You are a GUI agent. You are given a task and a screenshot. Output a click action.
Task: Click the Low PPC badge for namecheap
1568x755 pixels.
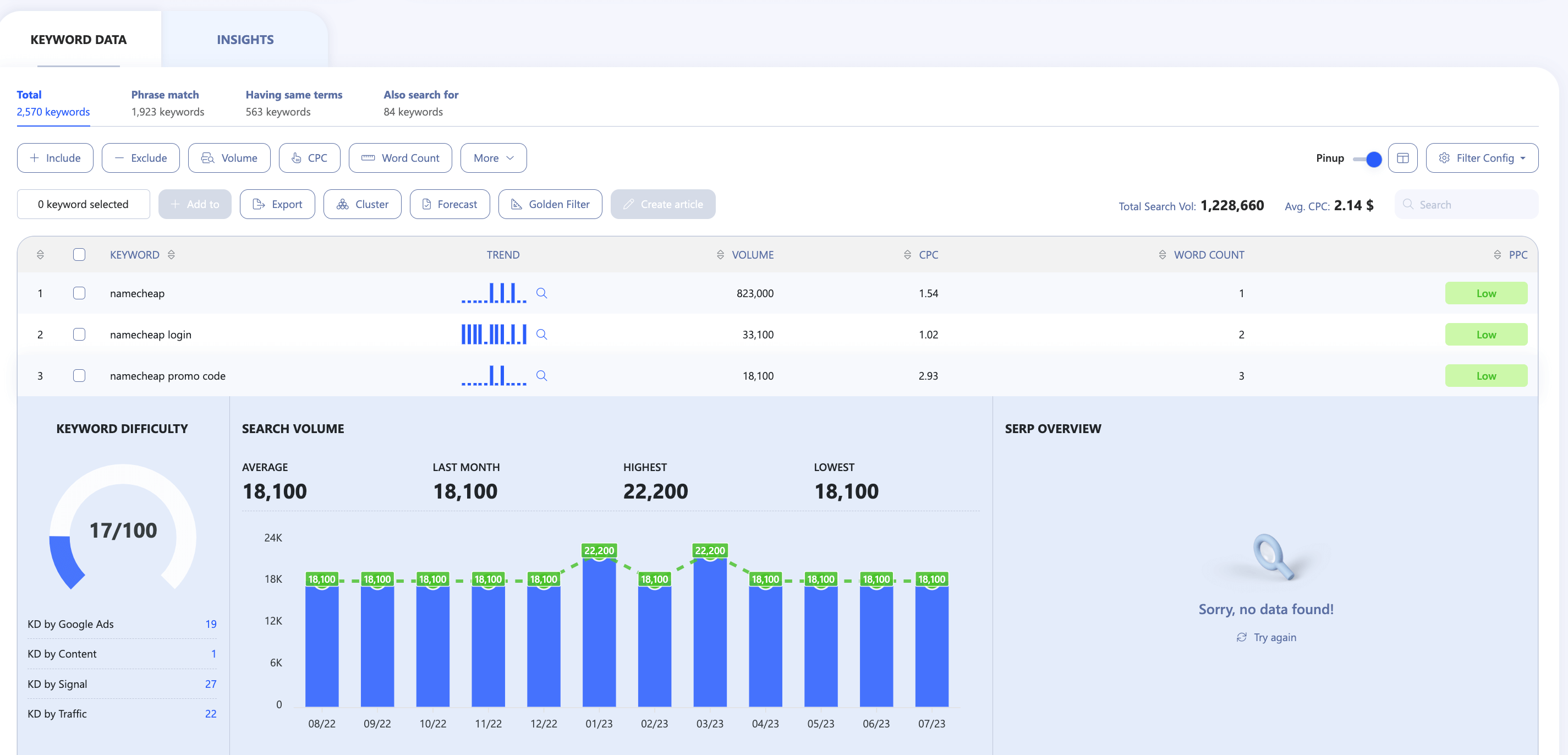click(1486, 293)
